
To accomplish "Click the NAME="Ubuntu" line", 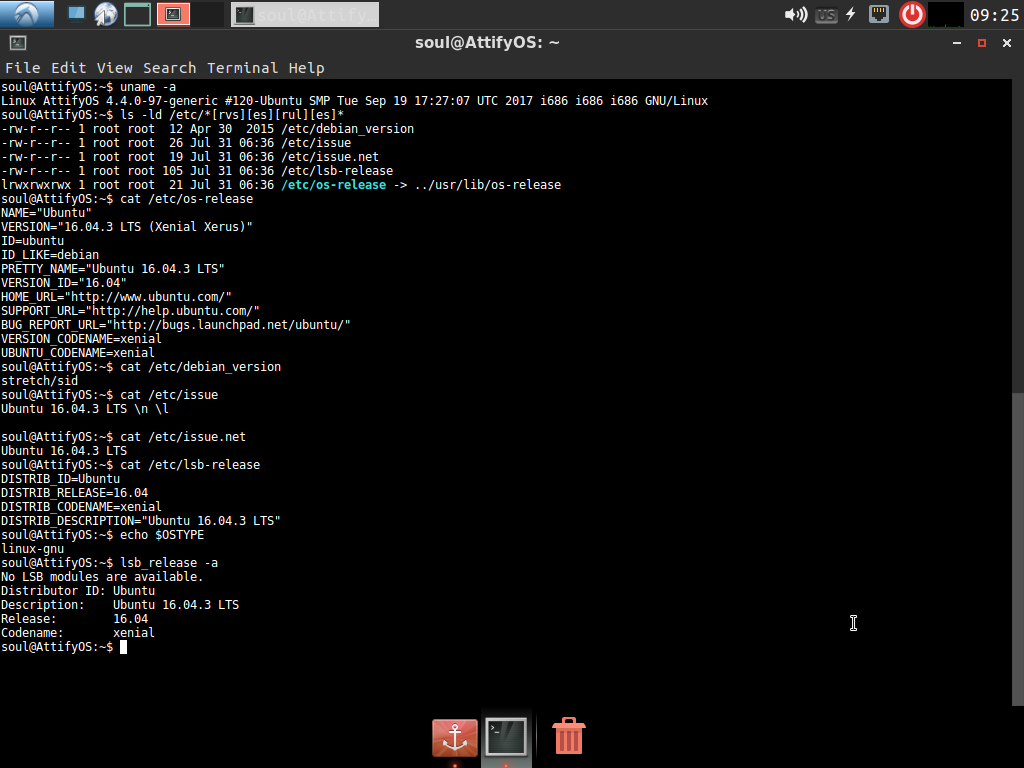I will point(46,213).
